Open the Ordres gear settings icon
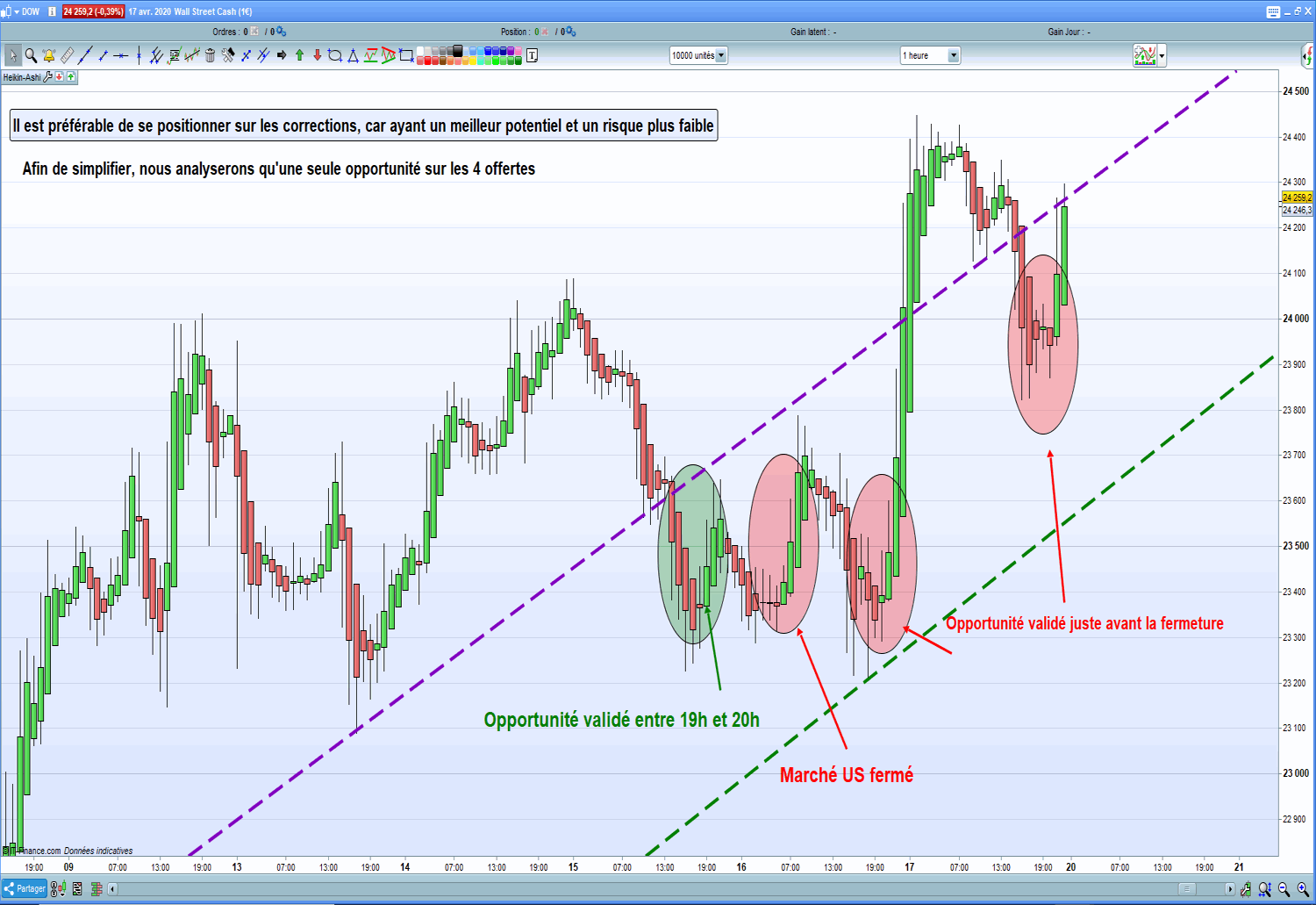The height and width of the screenshot is (905, 1316). click(x=281, y=32)
